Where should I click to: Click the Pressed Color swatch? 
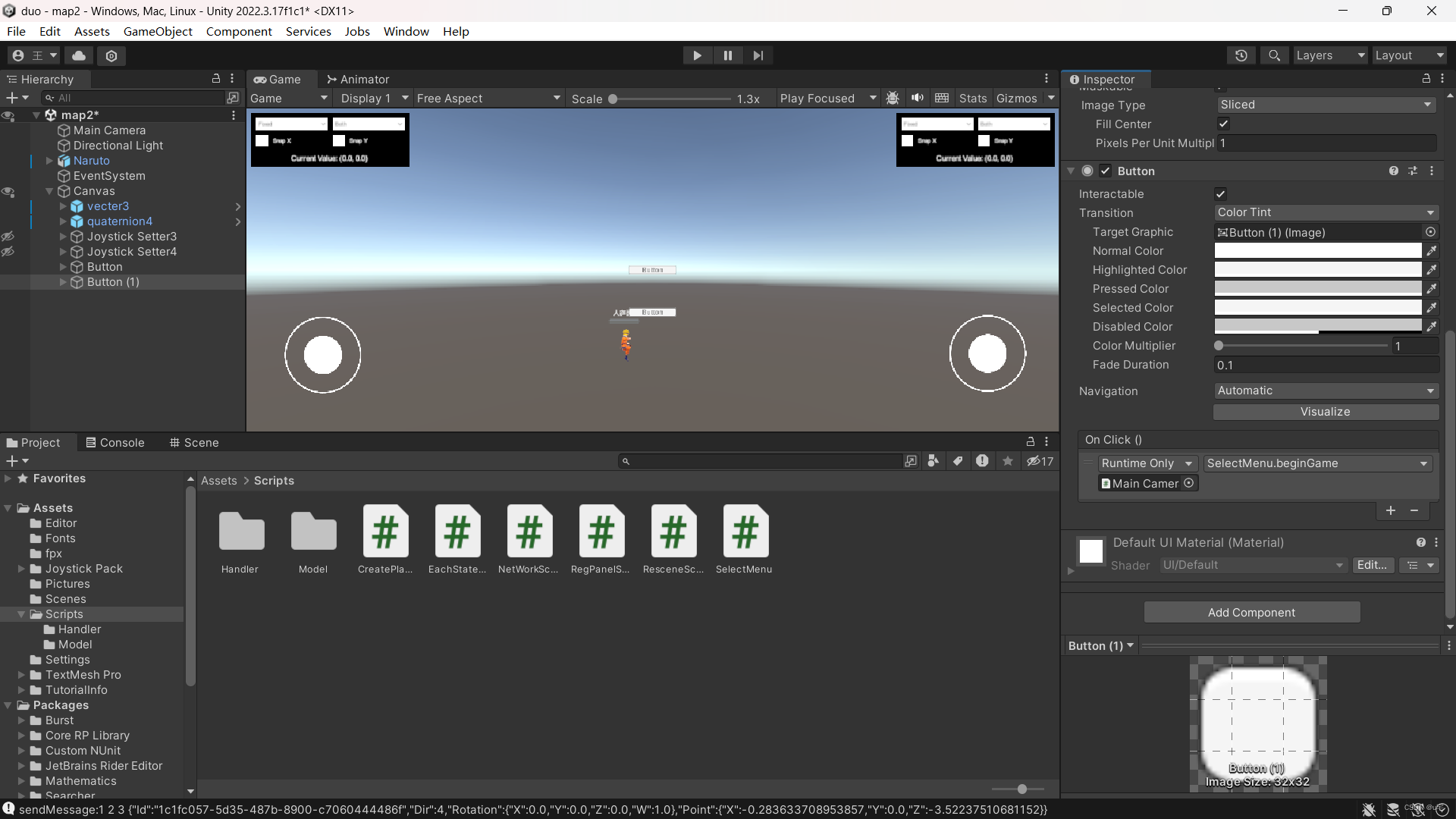point(1318,289)
